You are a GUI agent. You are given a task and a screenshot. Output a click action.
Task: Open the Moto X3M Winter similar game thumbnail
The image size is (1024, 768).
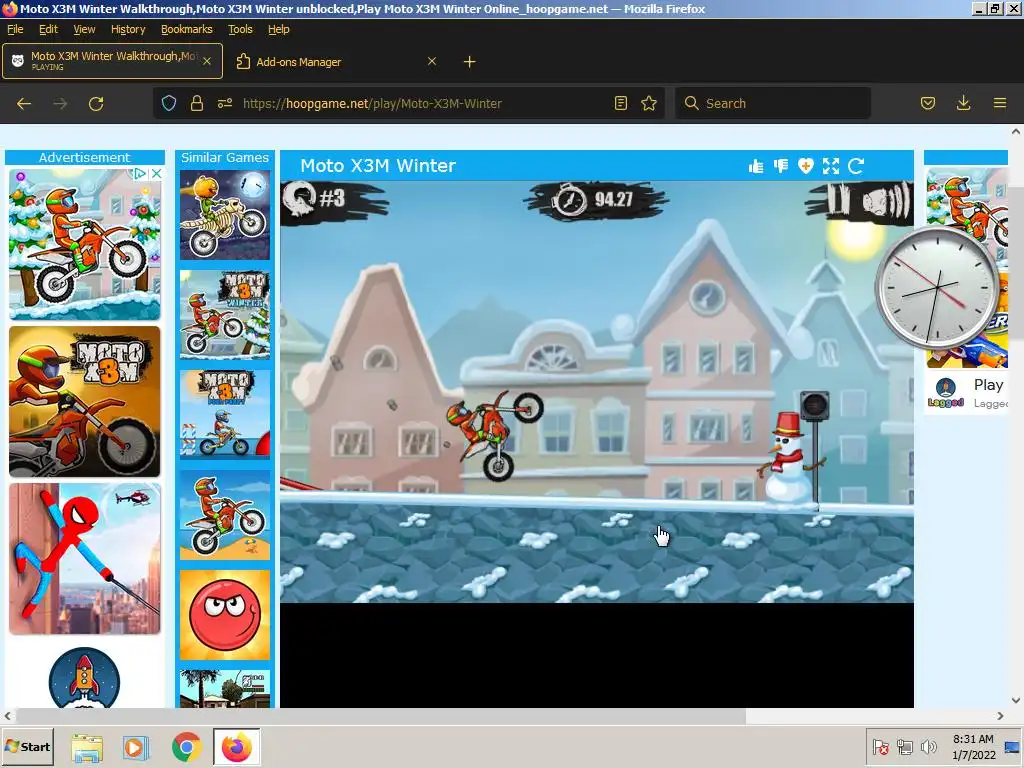click(225, 315)
